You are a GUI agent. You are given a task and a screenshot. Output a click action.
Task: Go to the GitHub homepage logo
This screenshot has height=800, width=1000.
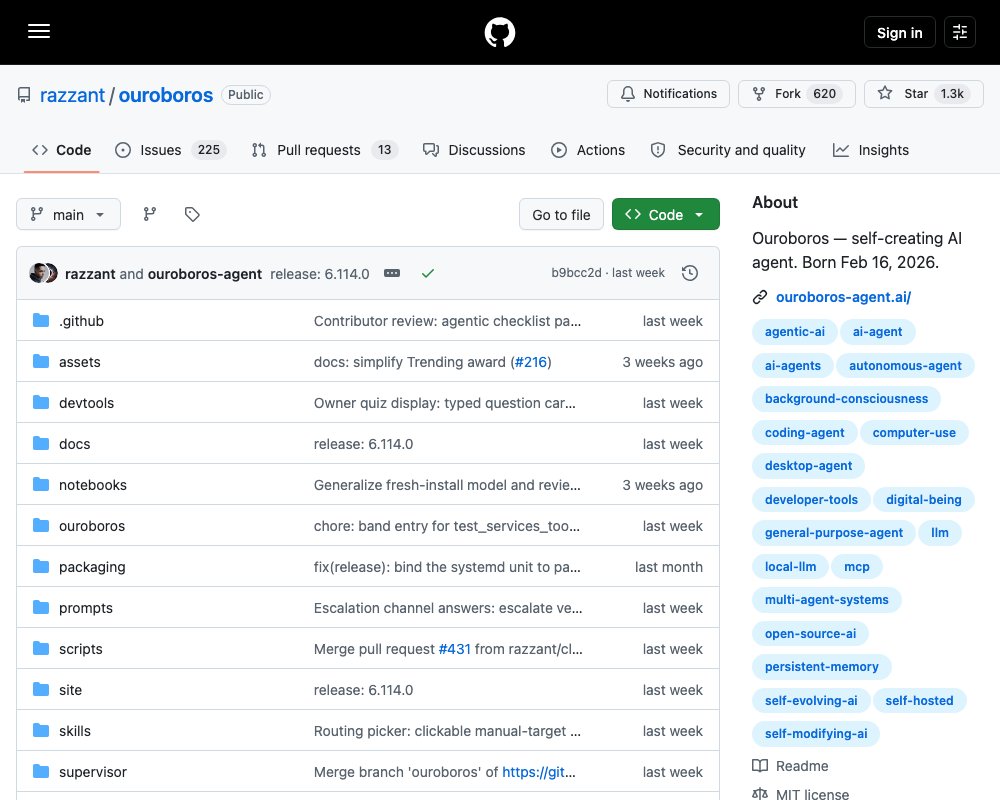[500, 32]
